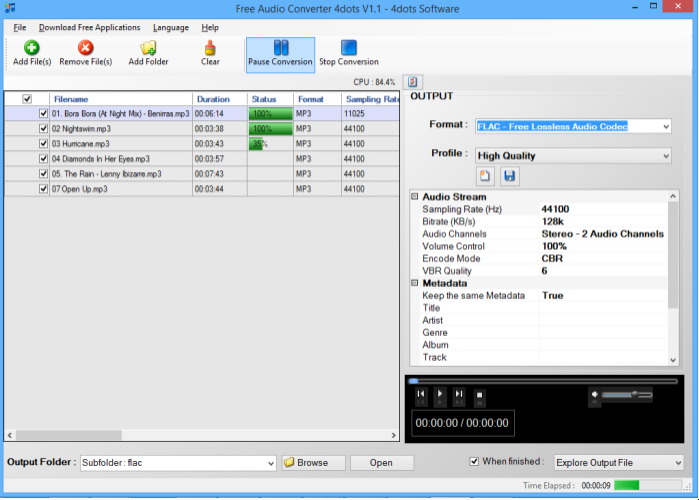Open Download Free Applications menu

(89, 28)
